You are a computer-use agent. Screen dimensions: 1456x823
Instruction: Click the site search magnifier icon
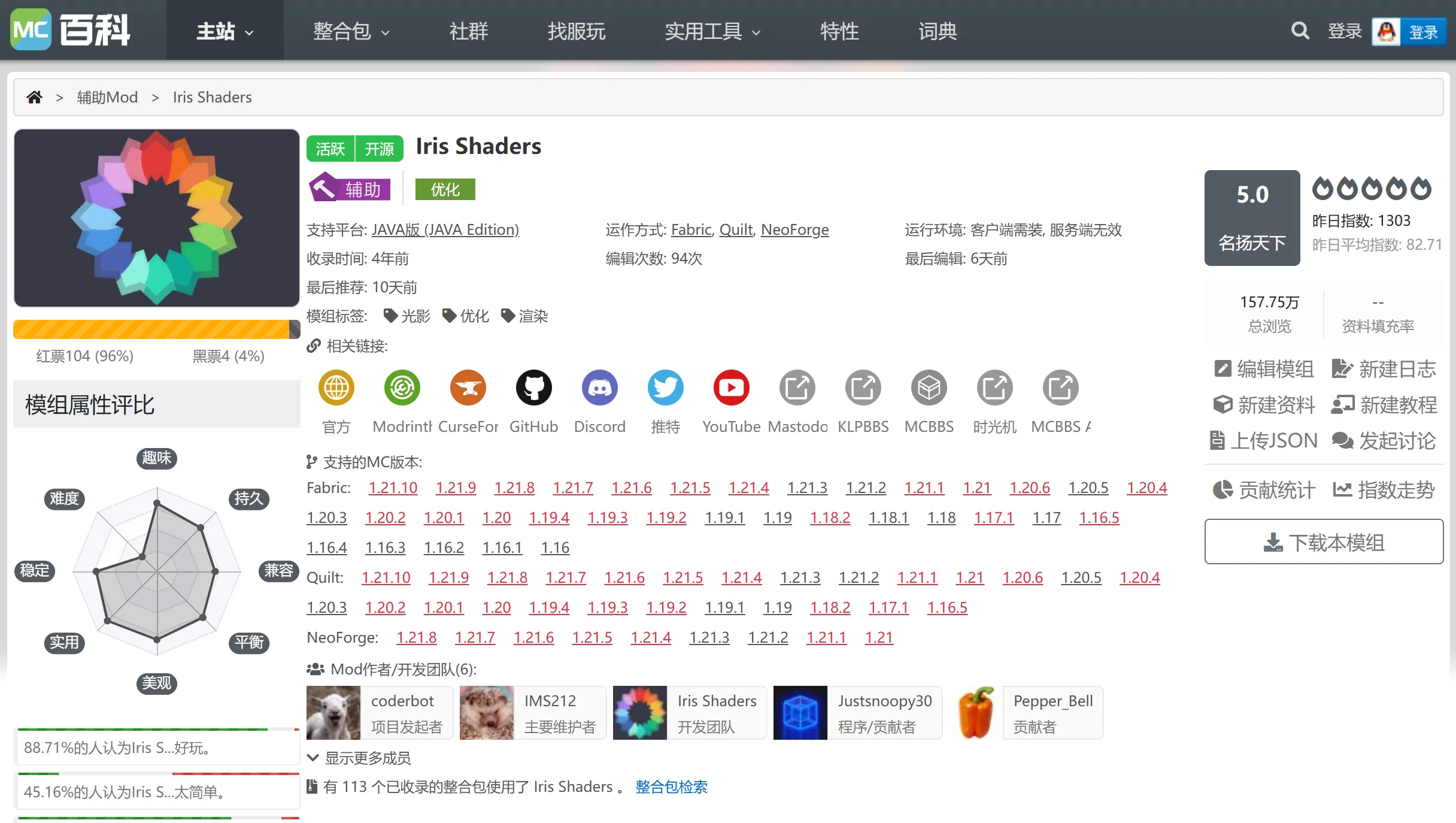click(x=1299, y=31)
